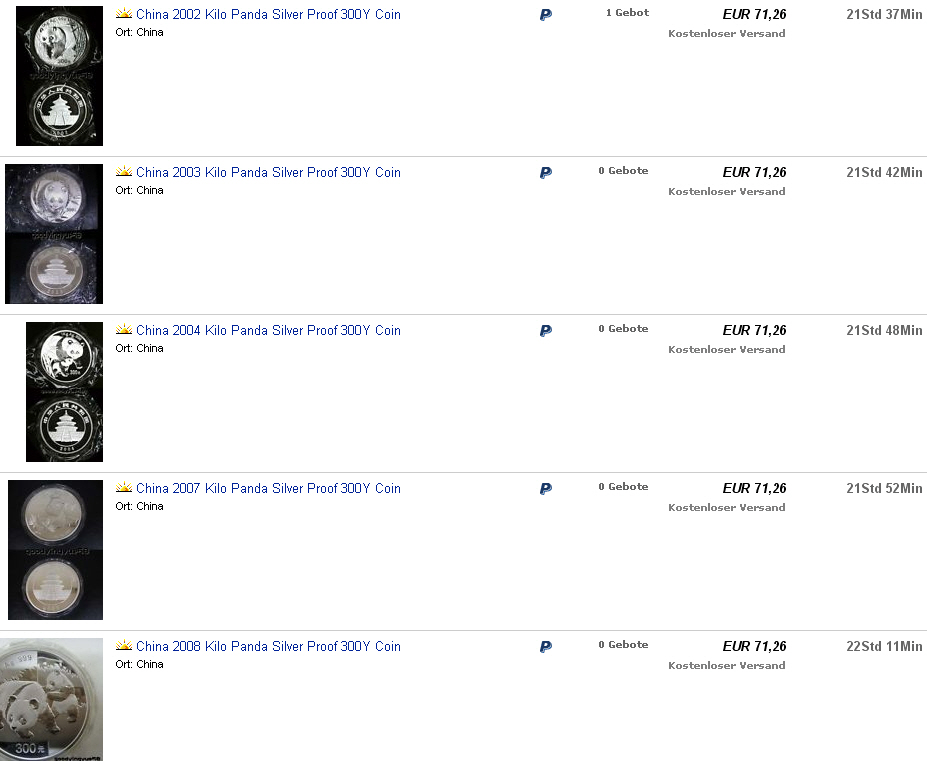Click the 2007 Panda coin thumbnail image
Viewport: 927px width, 764px height.
coord(55,550)
